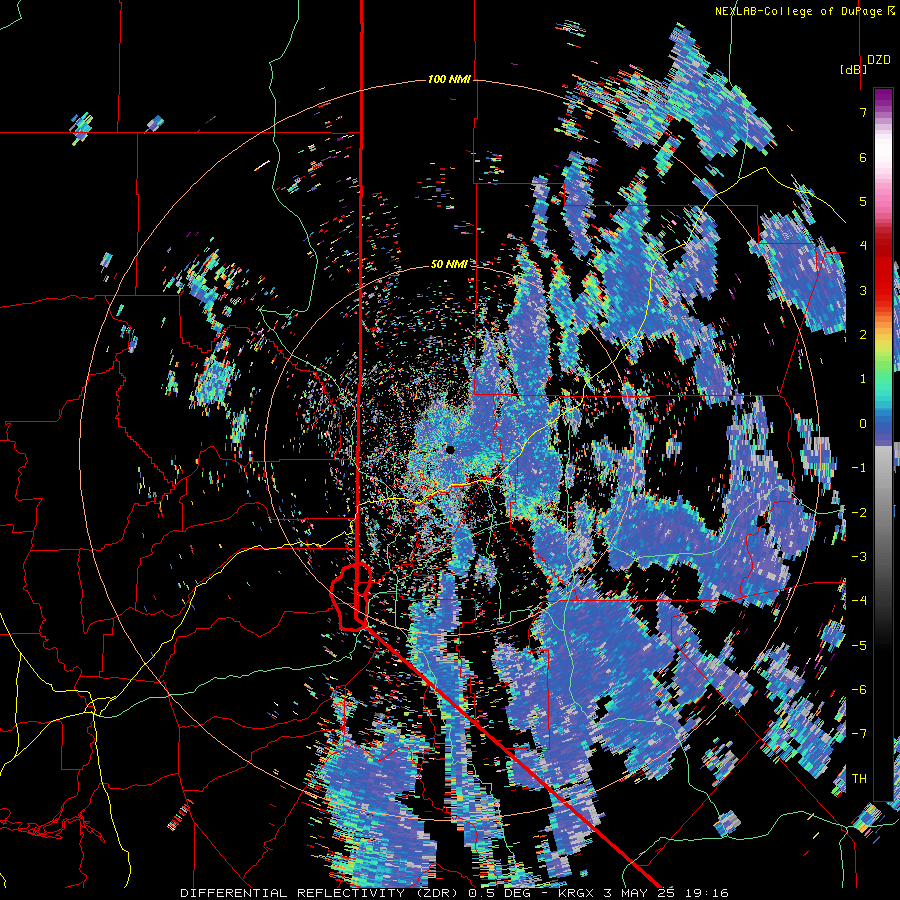Click the black radar site dot at center

pos(451,450)
